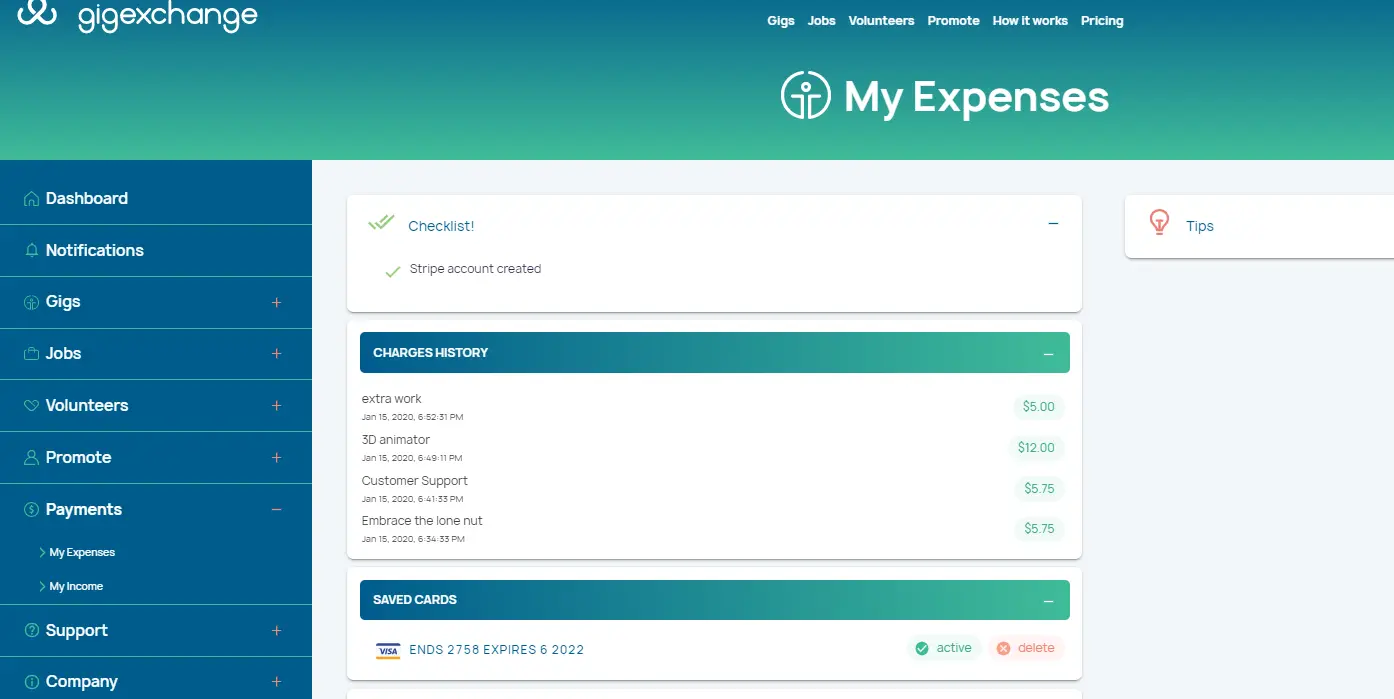Expand the Gigs sidebar section
The width and height of the screenshot is (1394, 699).
click(277, 302)
